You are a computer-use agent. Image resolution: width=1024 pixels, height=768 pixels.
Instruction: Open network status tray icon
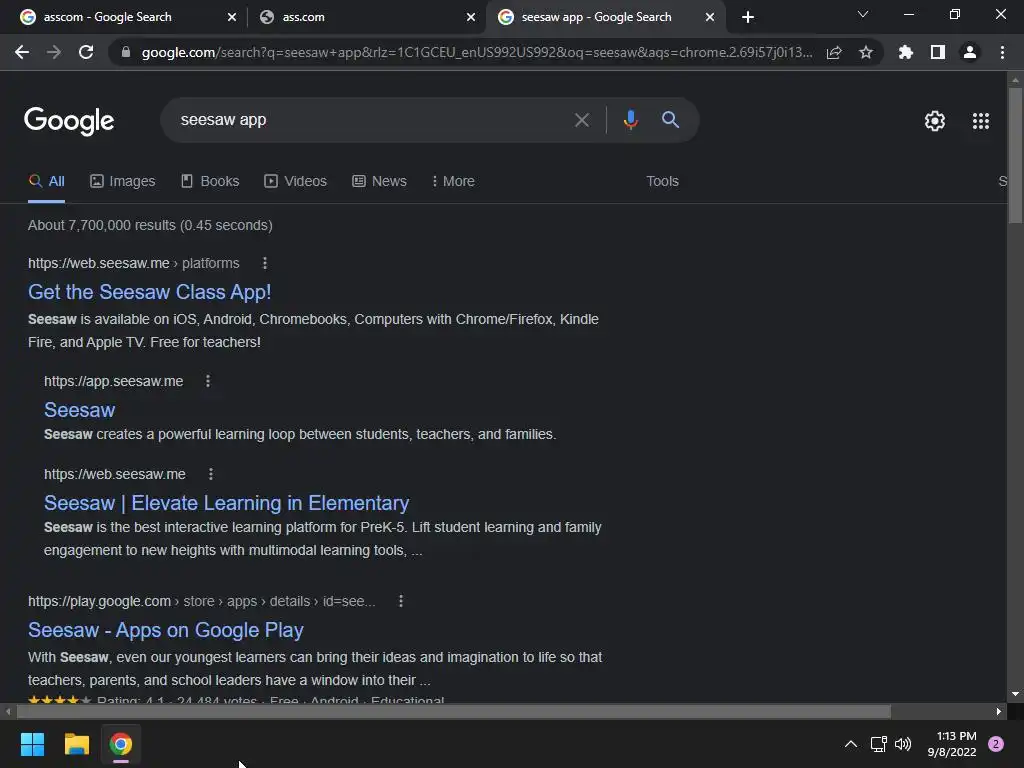click(878, 744)
